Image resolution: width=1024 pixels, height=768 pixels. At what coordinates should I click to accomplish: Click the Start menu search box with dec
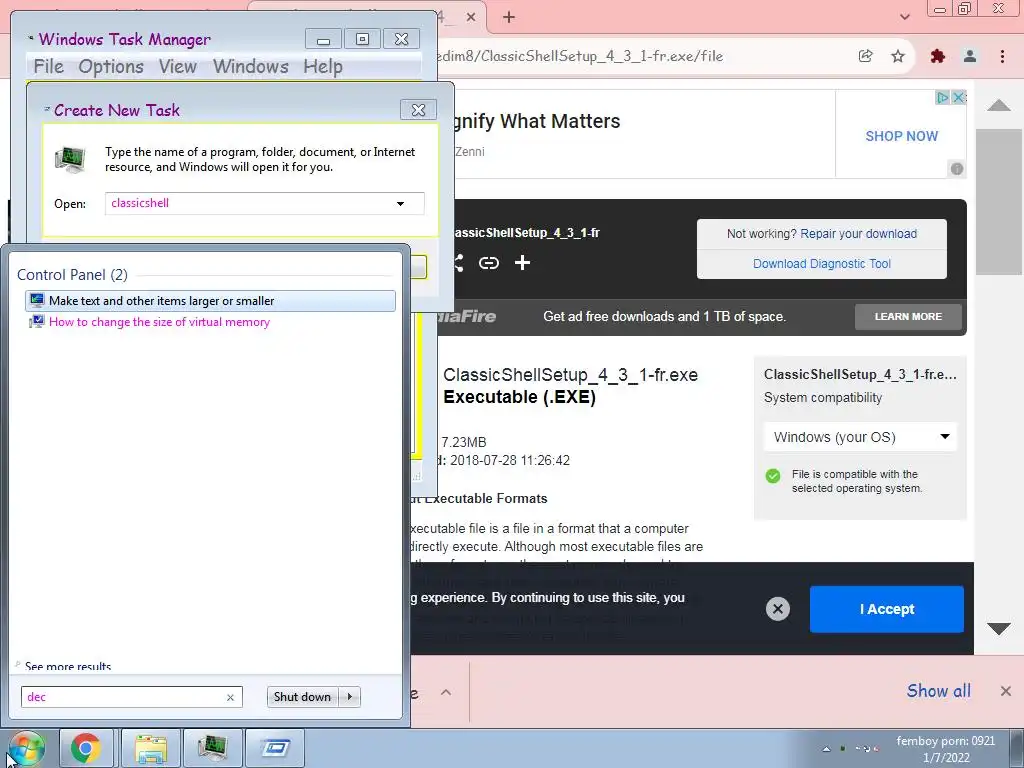coord(131,697)
